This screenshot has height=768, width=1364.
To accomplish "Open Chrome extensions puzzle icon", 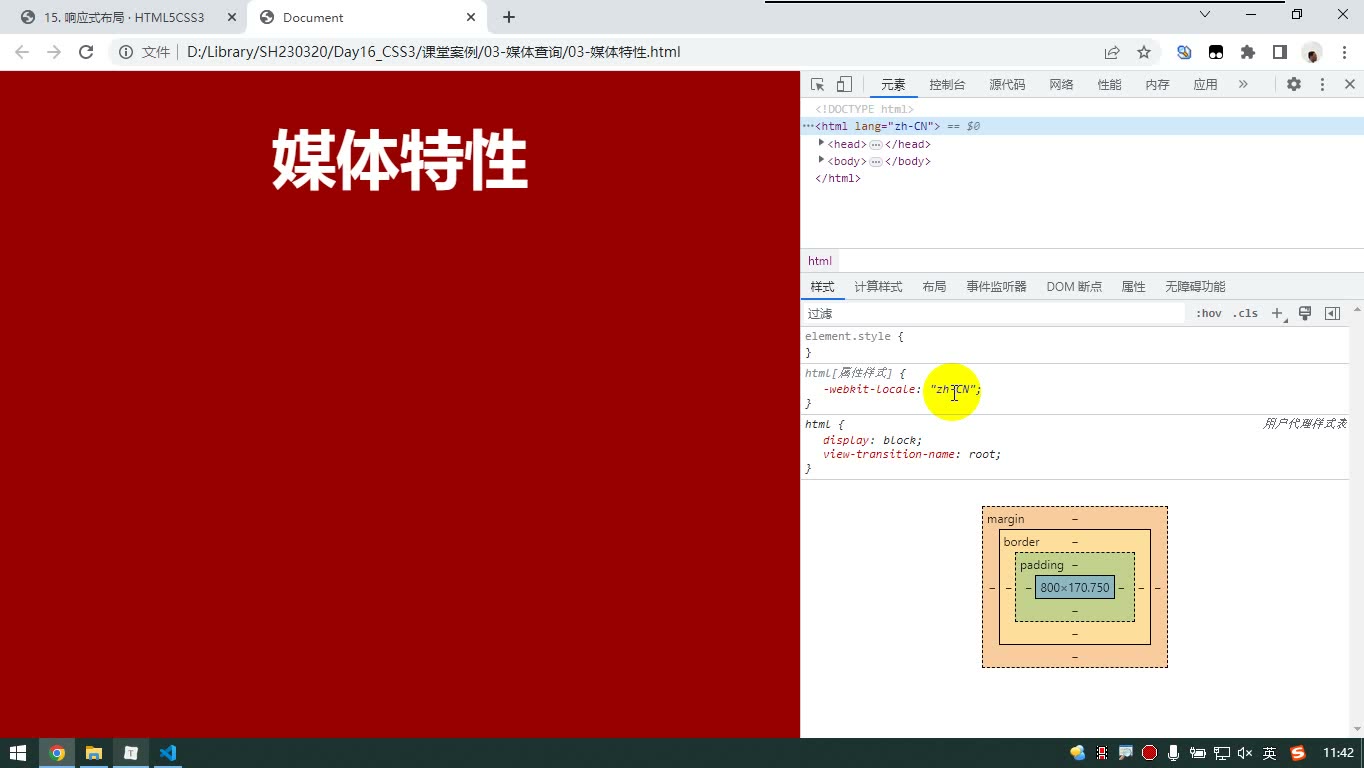I will (1247, 52).
